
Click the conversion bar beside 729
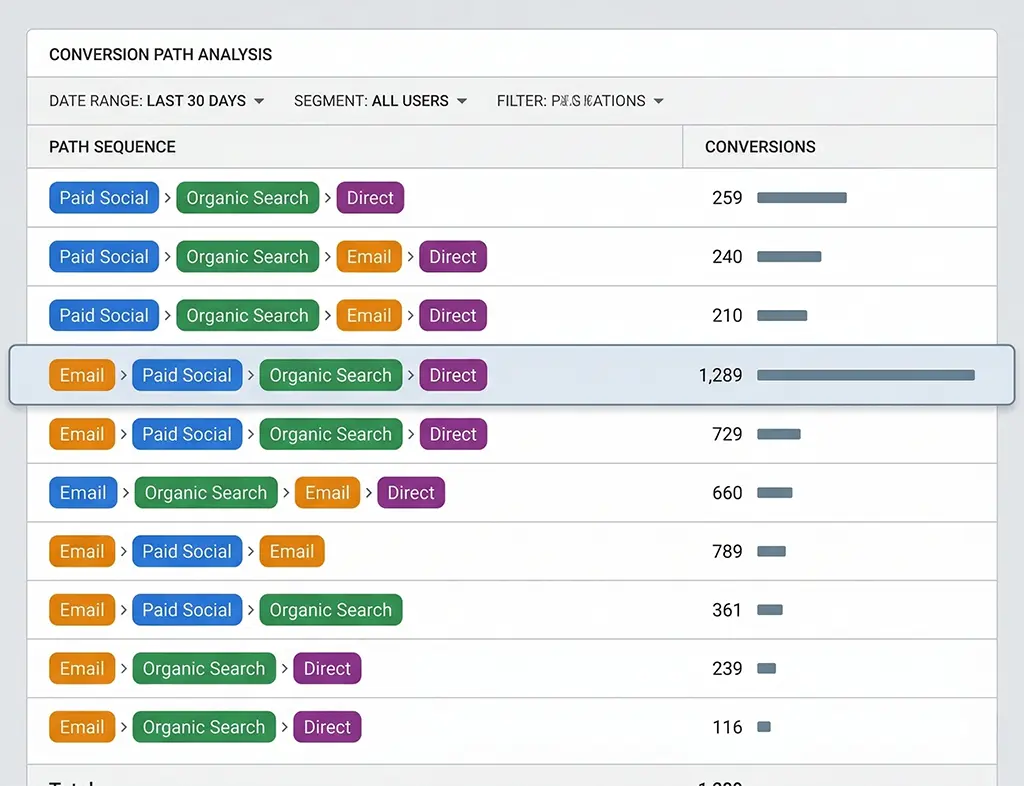click(x=779, y=434)
